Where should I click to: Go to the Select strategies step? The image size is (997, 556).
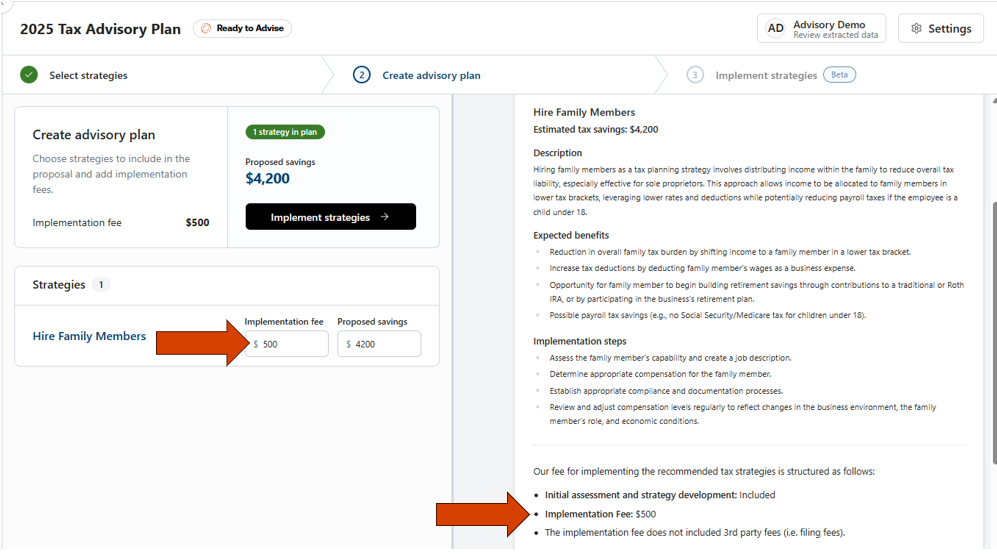[88, 75]
